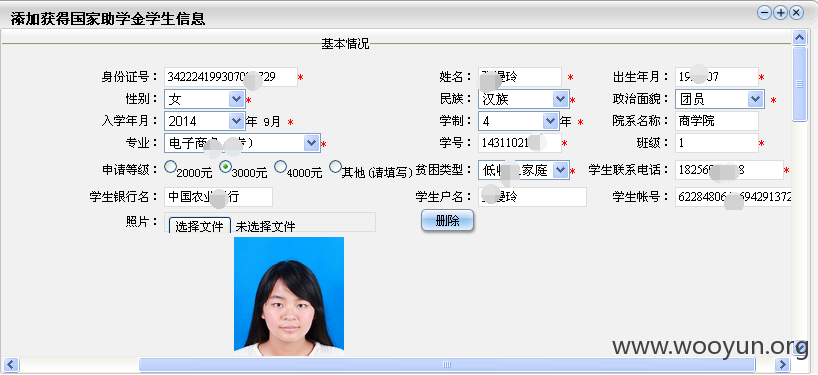Open the 政治面貌 dropdown showing 团员
Viewport: 818px width, 375px height.
click(x=719, y=99)
